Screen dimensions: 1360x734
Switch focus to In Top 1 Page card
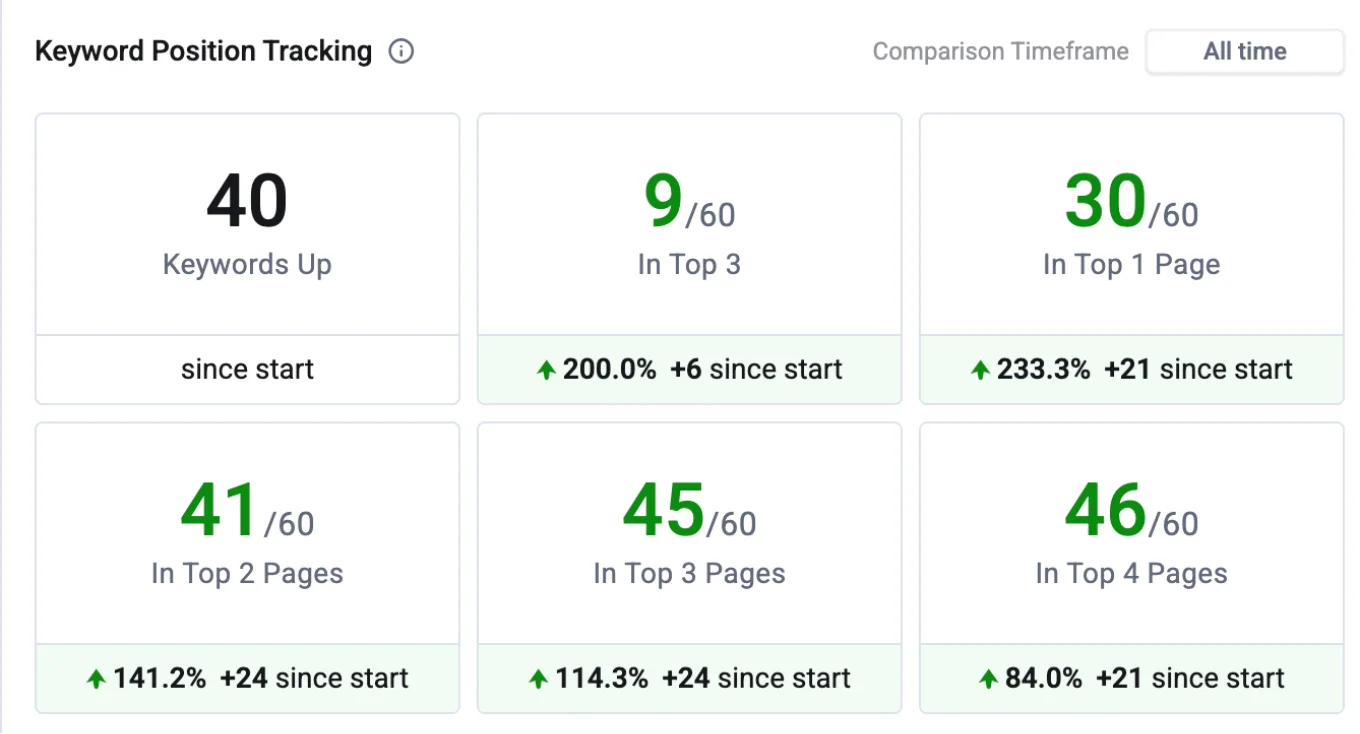pyautogui.click(x=1131, y=224)
